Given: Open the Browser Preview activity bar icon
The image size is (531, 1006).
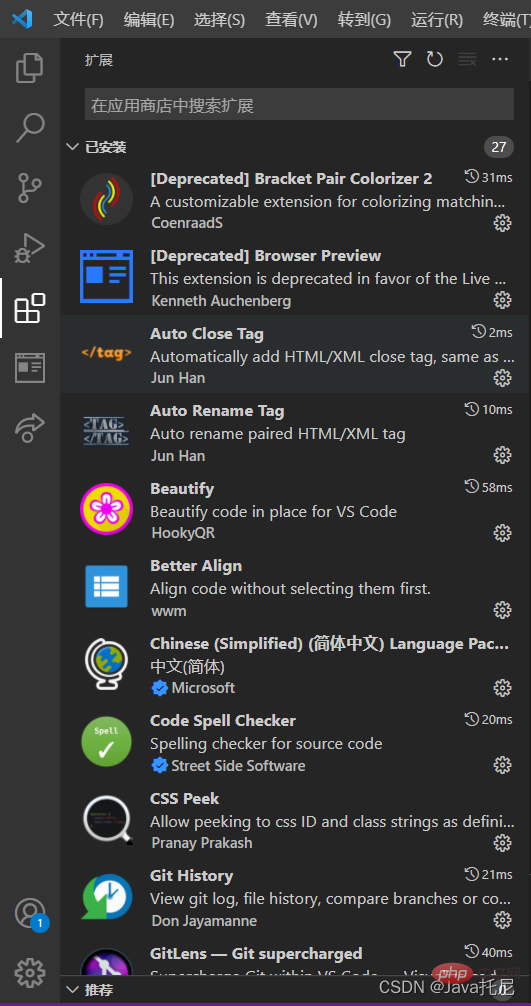Looking at the screenshot, I should click(30, 368).
